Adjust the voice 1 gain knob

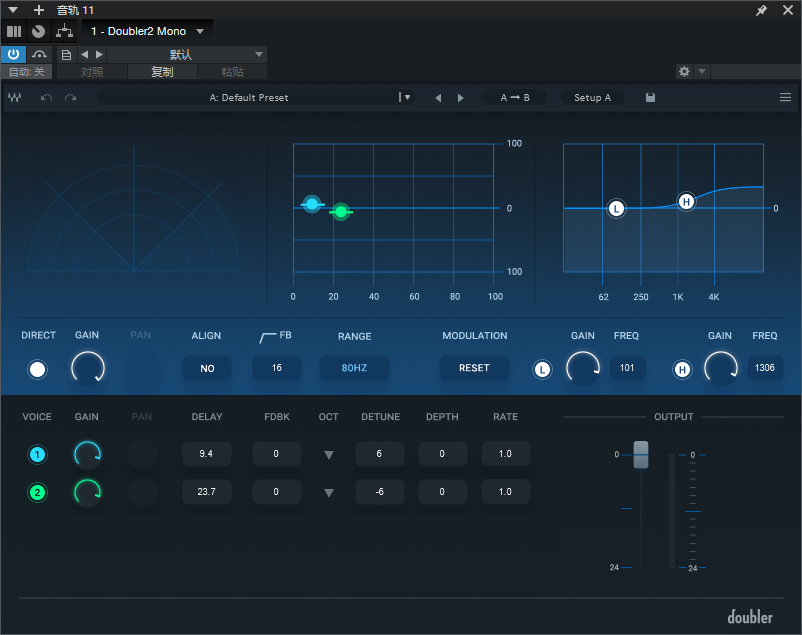point(87,454)
